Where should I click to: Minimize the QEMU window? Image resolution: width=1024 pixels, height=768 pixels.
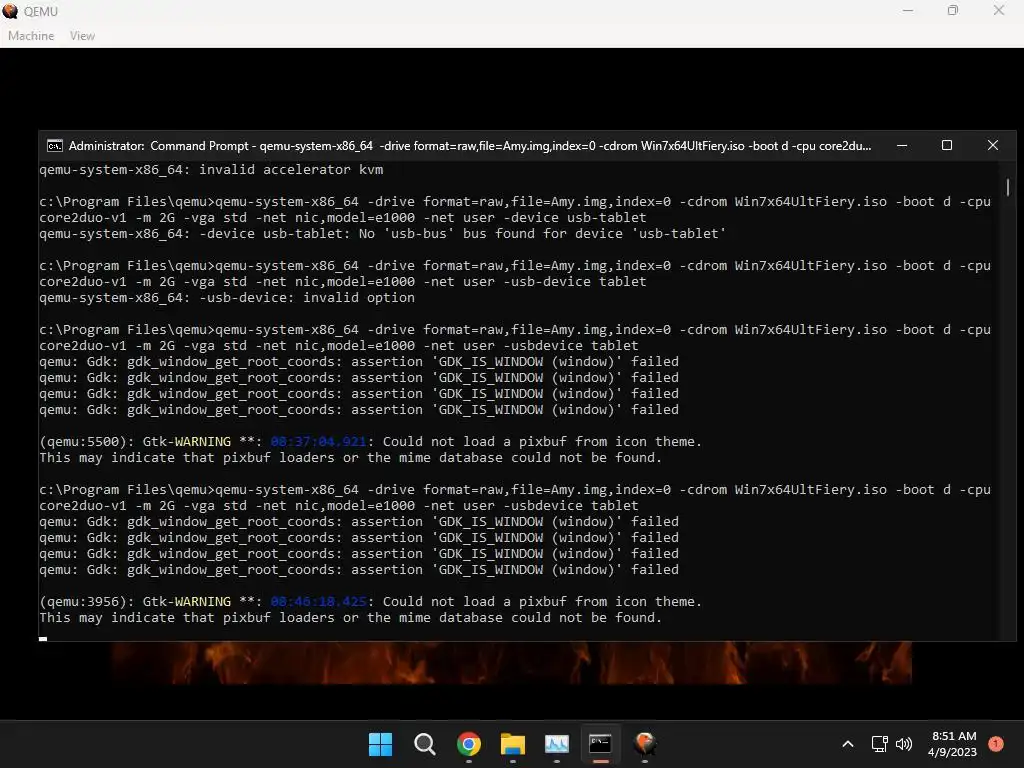pos(907,10)
